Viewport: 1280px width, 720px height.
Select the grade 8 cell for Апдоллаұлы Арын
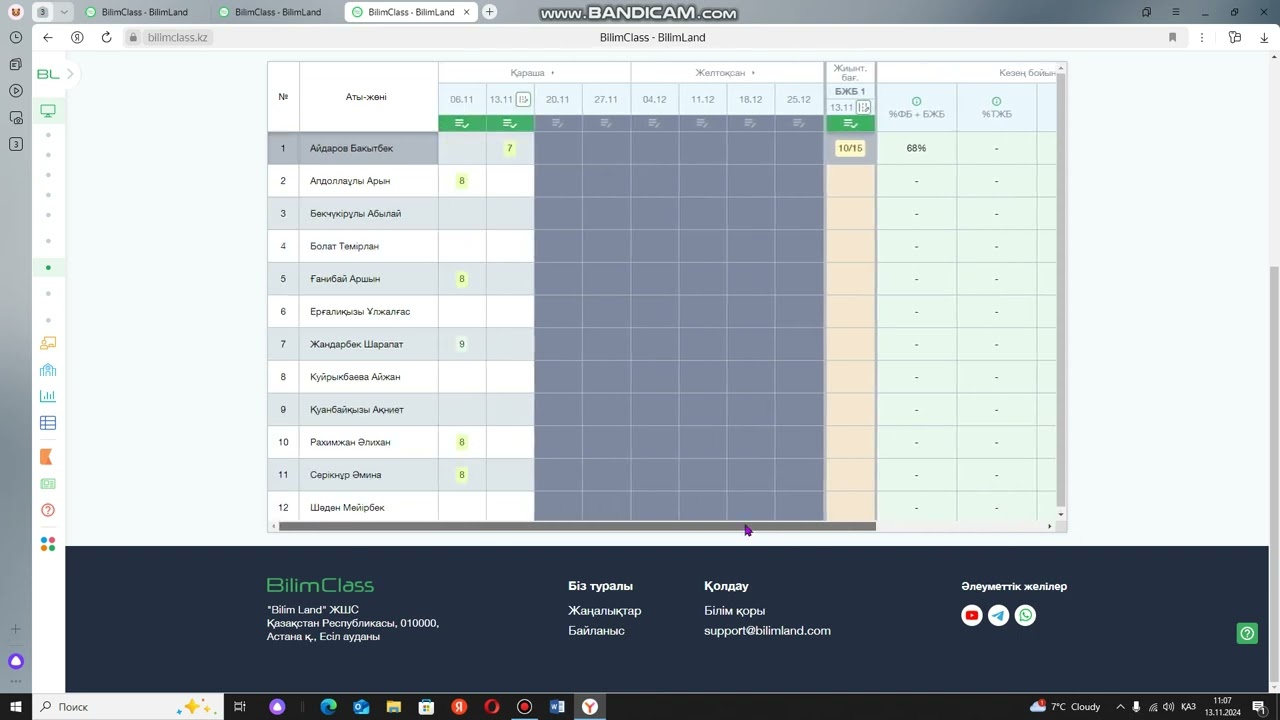click(462, 181)
